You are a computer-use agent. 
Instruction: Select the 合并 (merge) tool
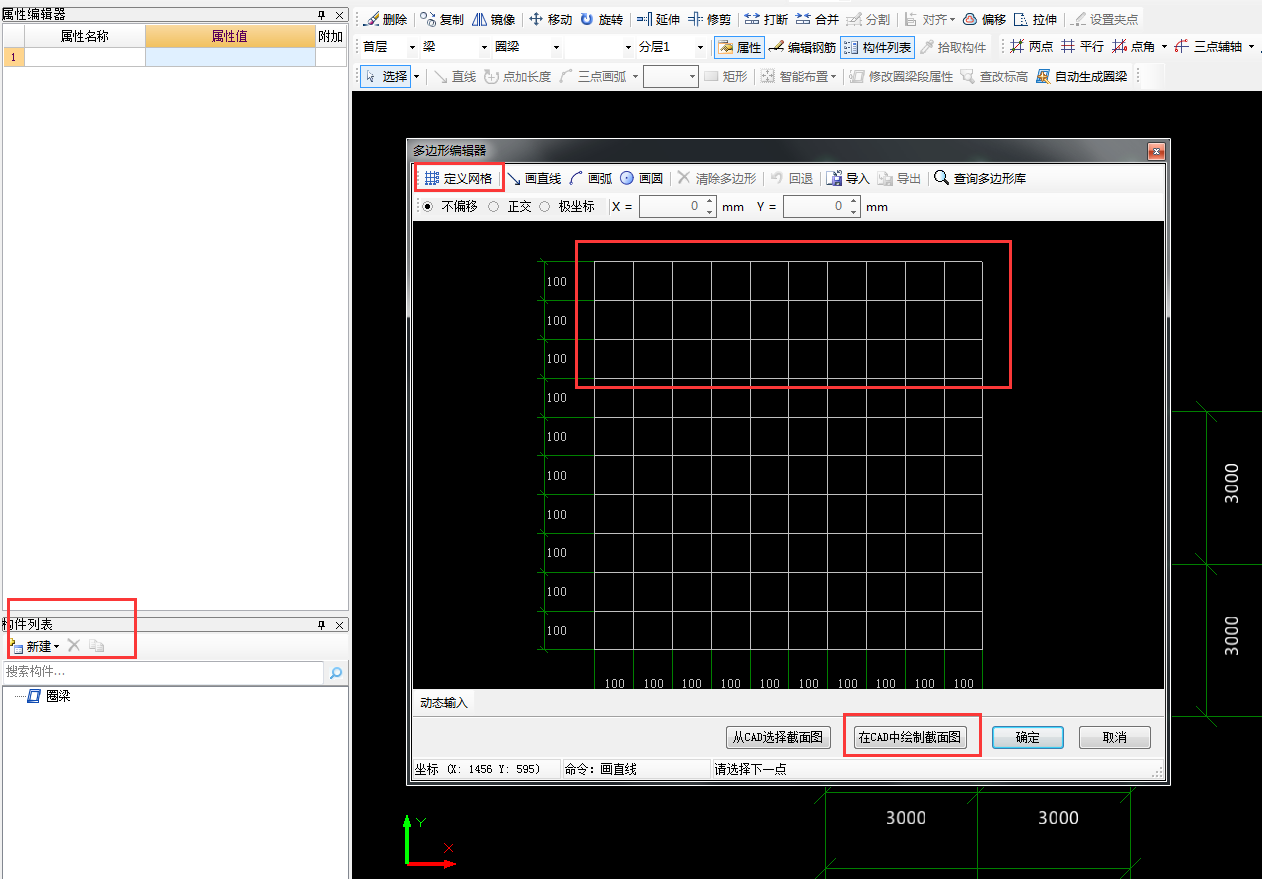coord(817,19)
